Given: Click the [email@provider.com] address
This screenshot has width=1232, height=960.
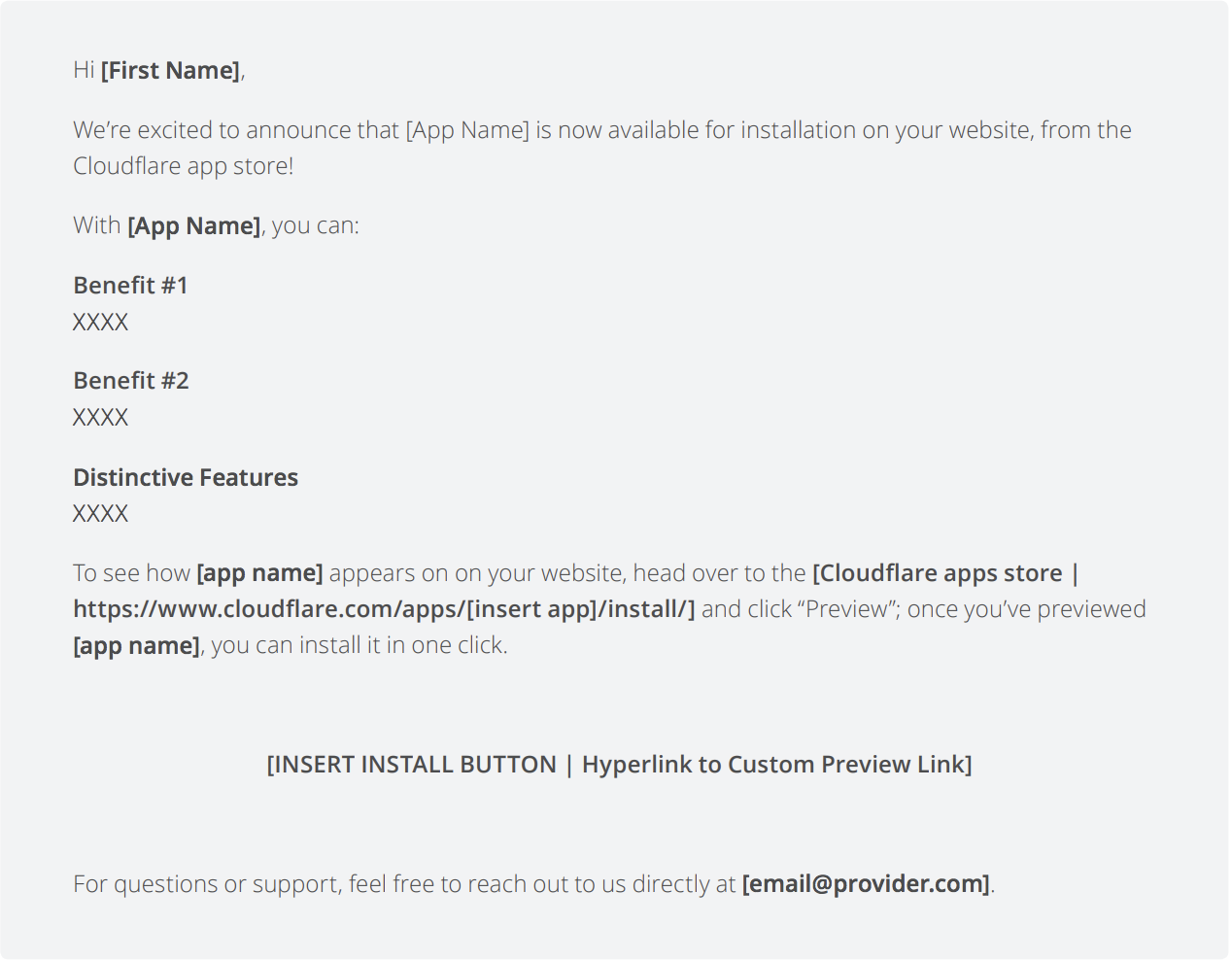Looking at the screenshot, I should point(867,884).
